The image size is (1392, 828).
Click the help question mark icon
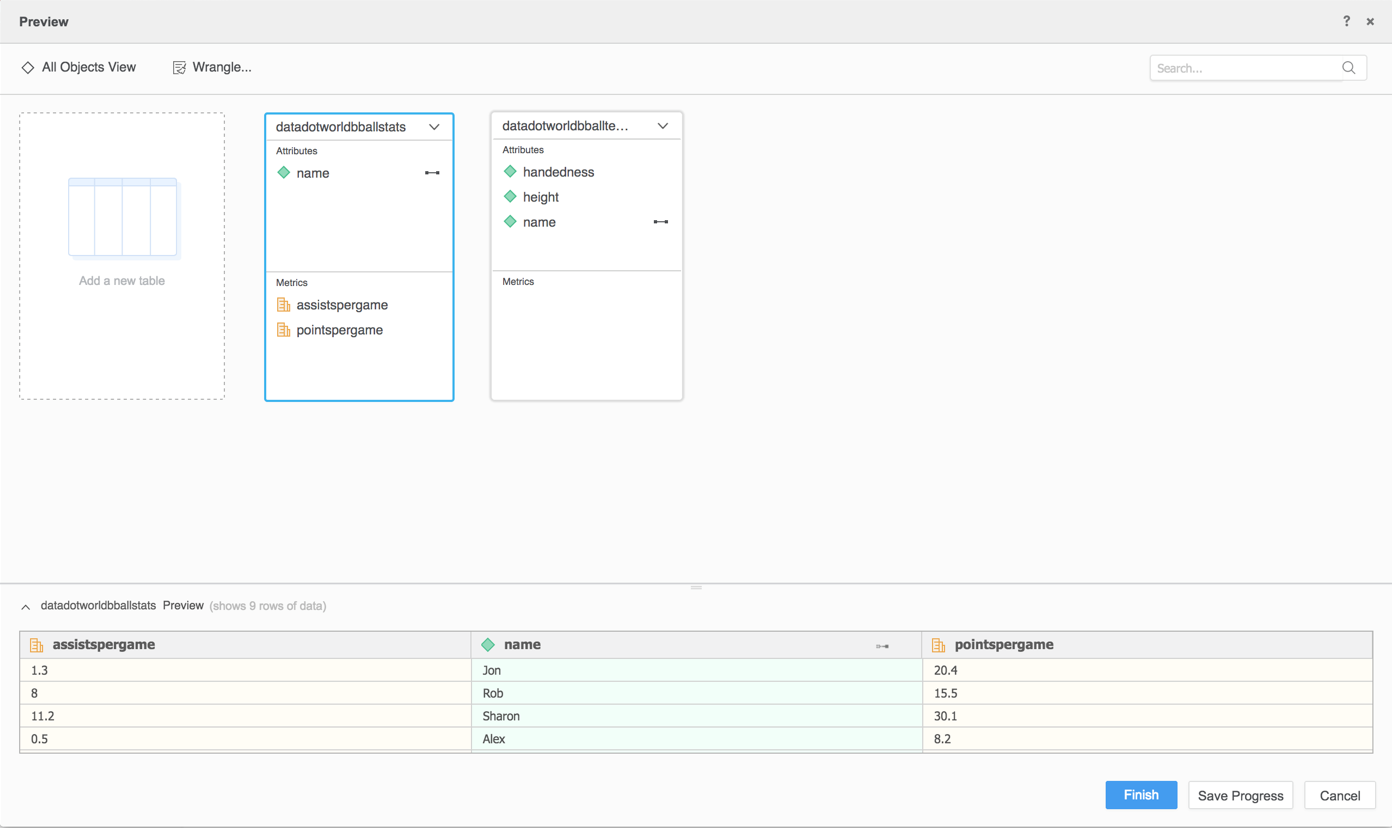click(1346, 21)
